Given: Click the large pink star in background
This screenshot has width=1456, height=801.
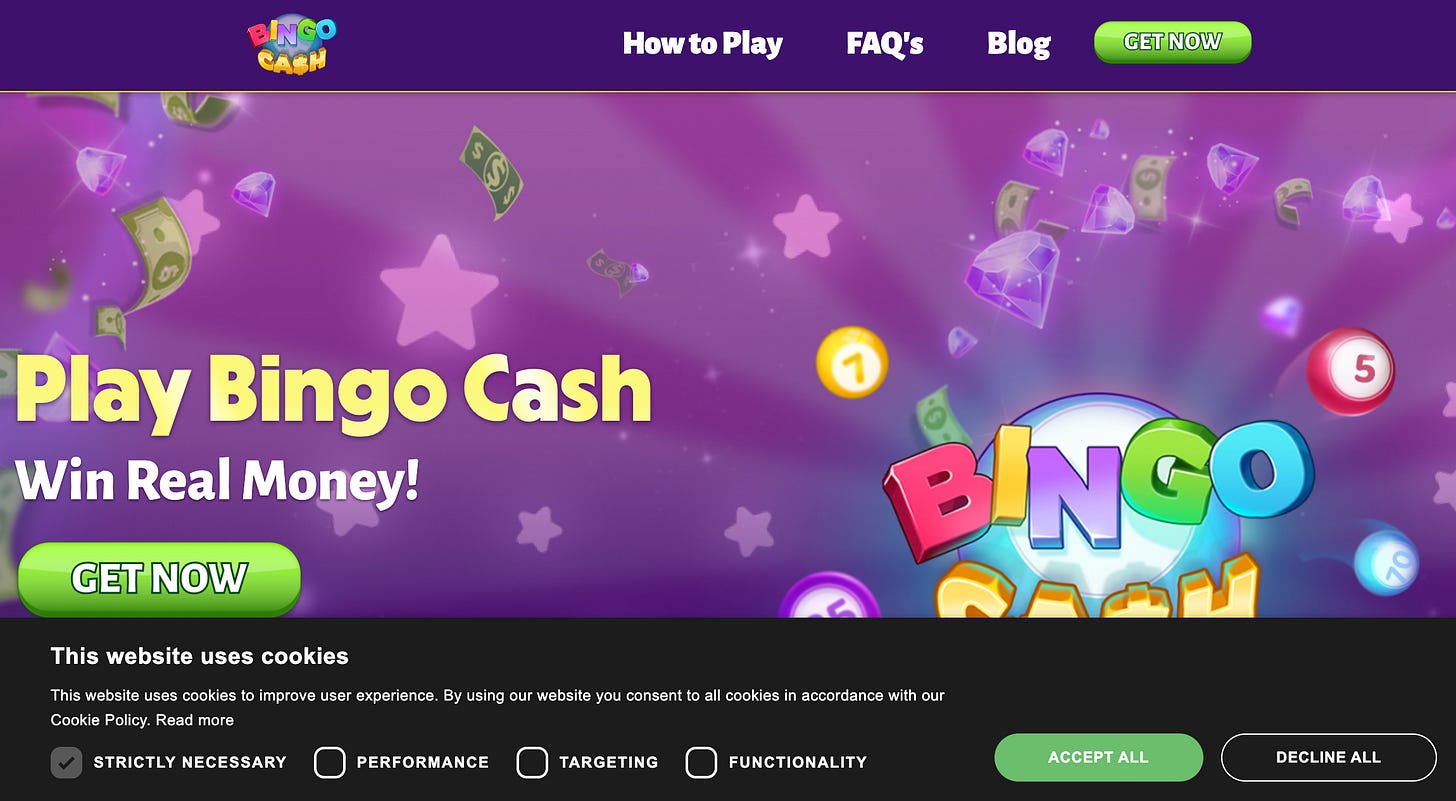Looking at the screenshot, I should tap(439, 291).
